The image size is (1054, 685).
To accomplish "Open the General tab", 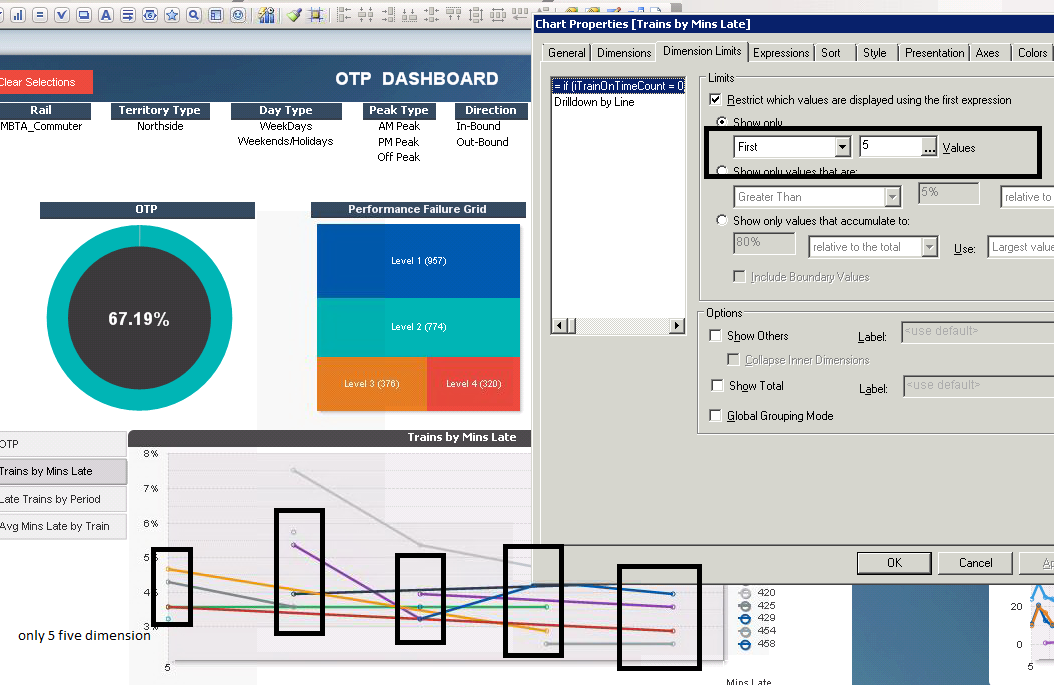I will 567,52.
